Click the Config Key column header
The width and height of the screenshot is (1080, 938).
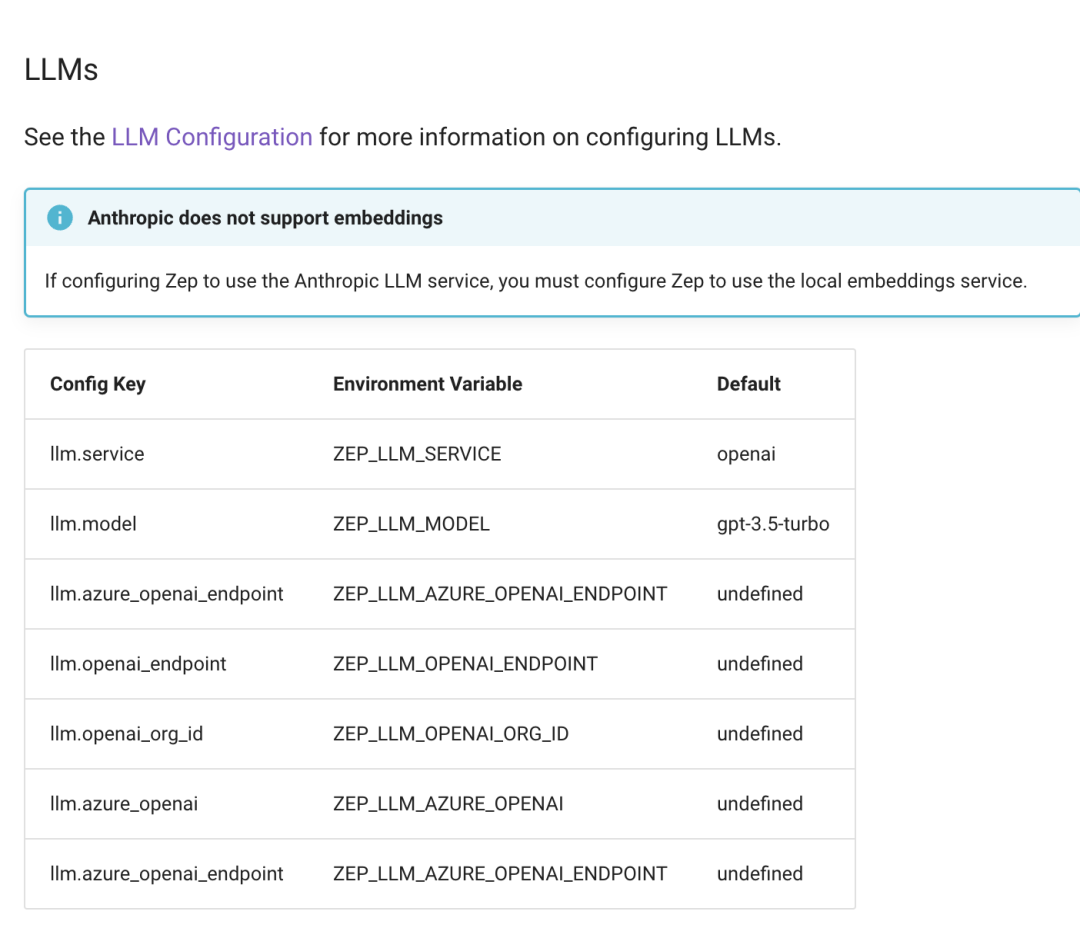(98, 384)
